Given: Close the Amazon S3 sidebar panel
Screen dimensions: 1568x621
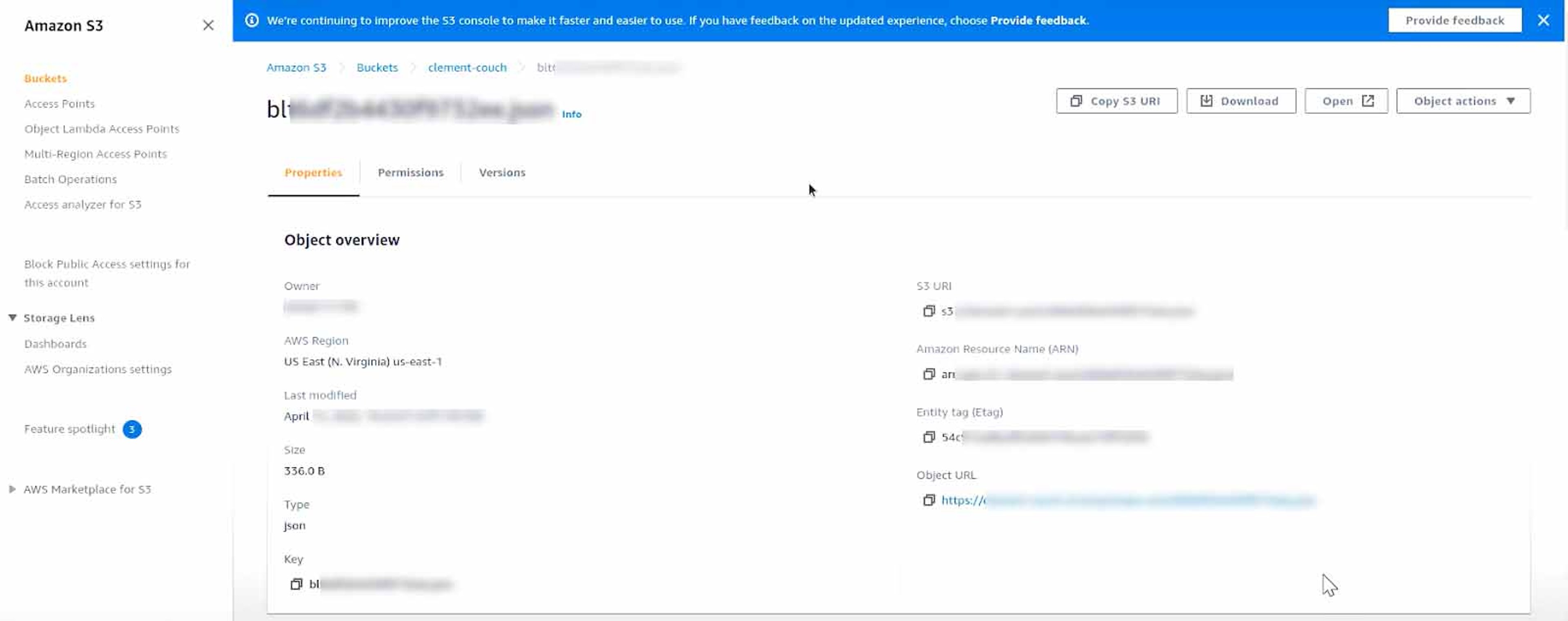Looking at the screenshot, I should pos(208,25).
